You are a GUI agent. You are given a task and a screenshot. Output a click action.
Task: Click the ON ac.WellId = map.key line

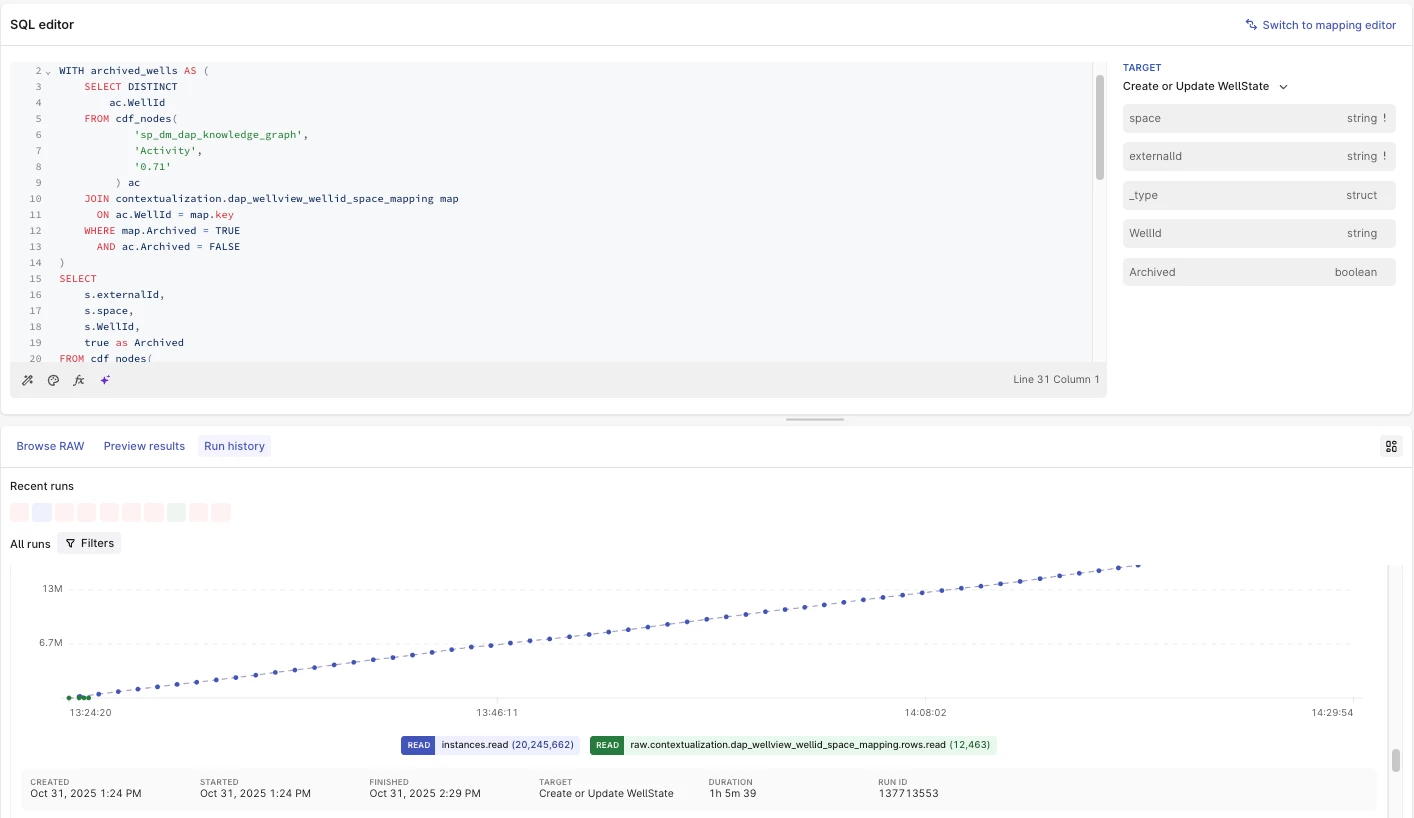coord(165,215)
